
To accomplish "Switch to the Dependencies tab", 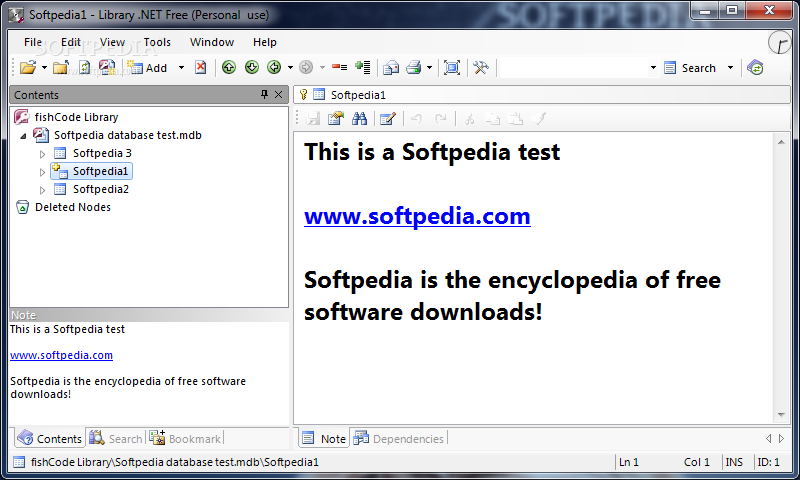I will point(399,438).
